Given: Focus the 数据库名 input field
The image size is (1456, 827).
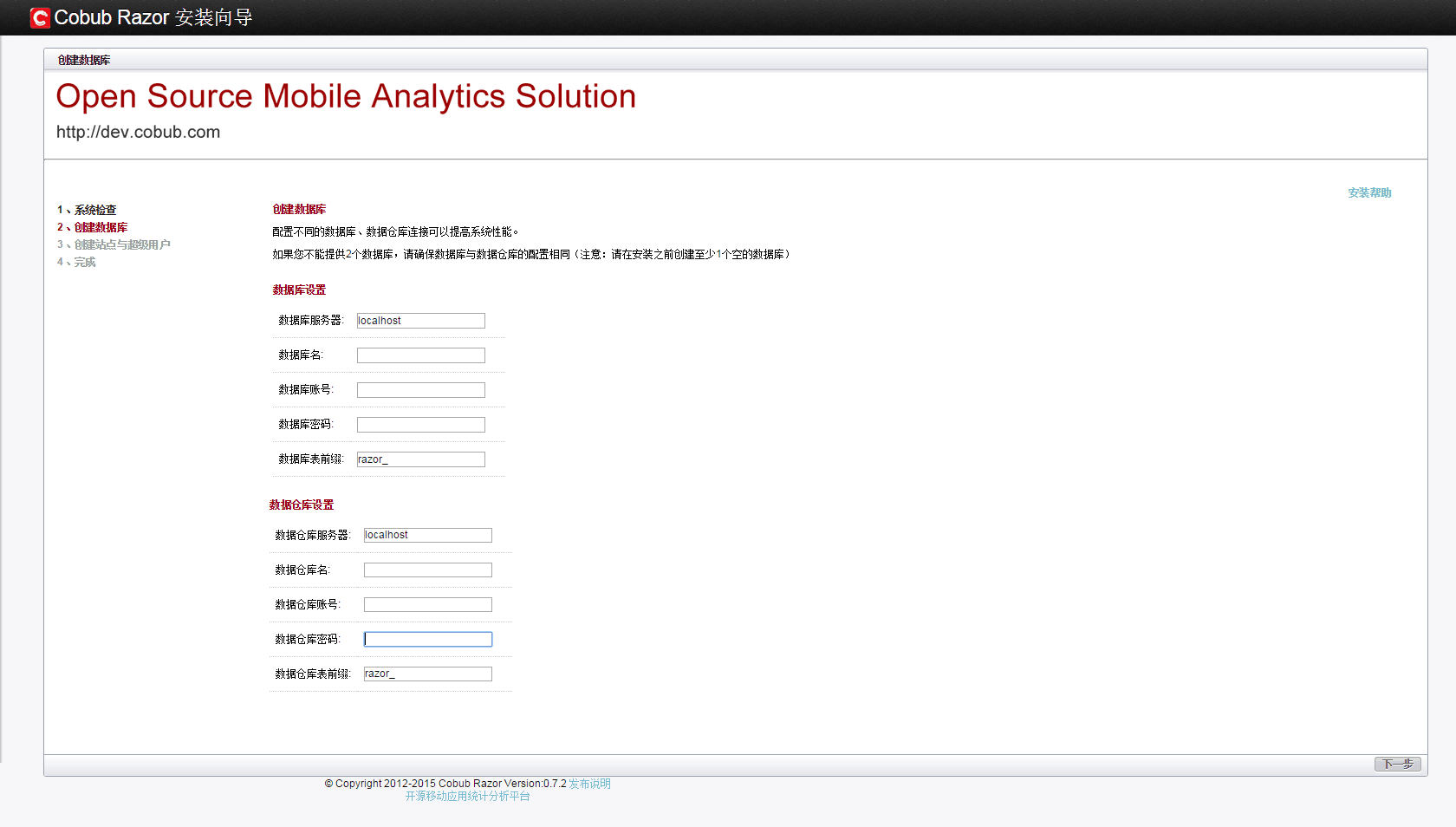Looking at the screenshot, I should tap(421, 355).
